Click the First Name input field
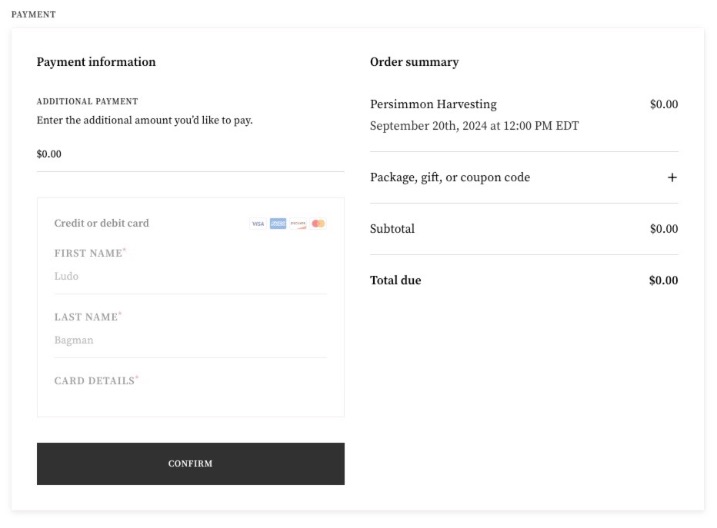Image resolution: width=717 pixels, height=528 pixels. pos(190,276)
